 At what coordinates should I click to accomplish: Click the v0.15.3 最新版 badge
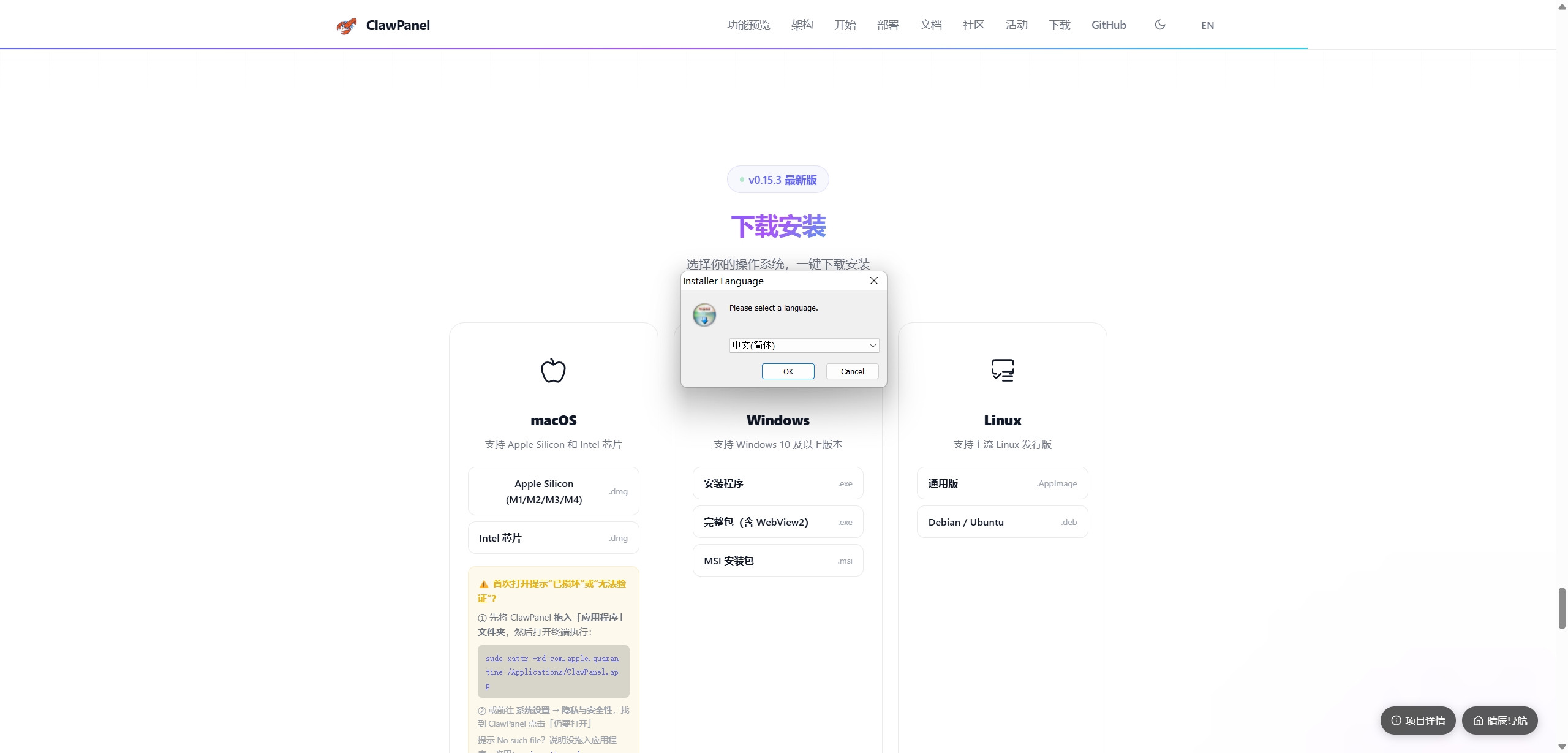[778, 180]
